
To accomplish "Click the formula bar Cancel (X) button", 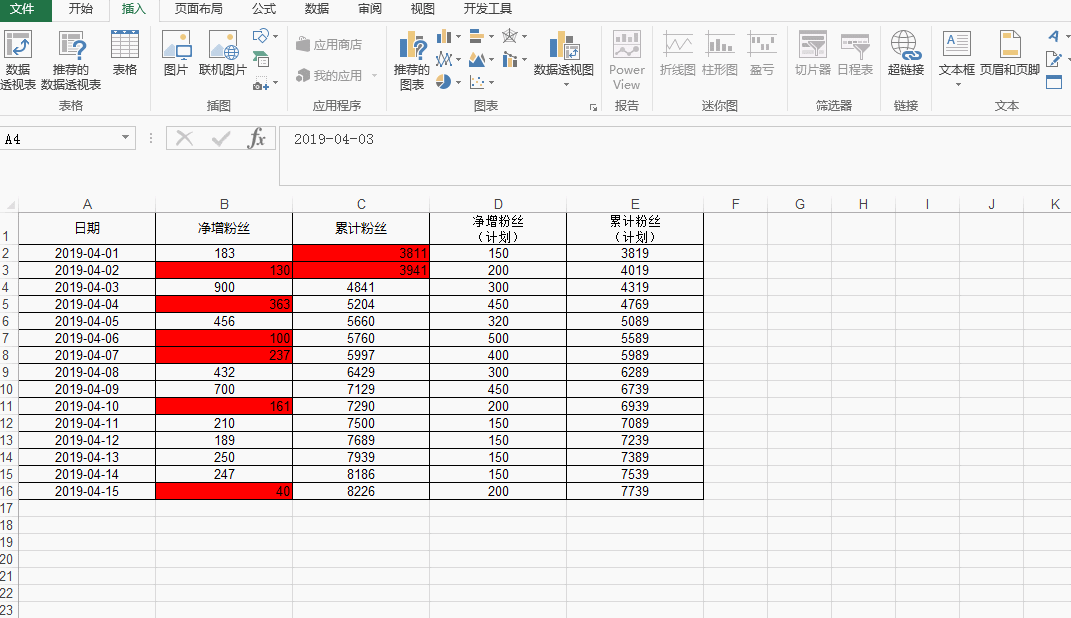I will pyautogui.click(x=184, y=139).
